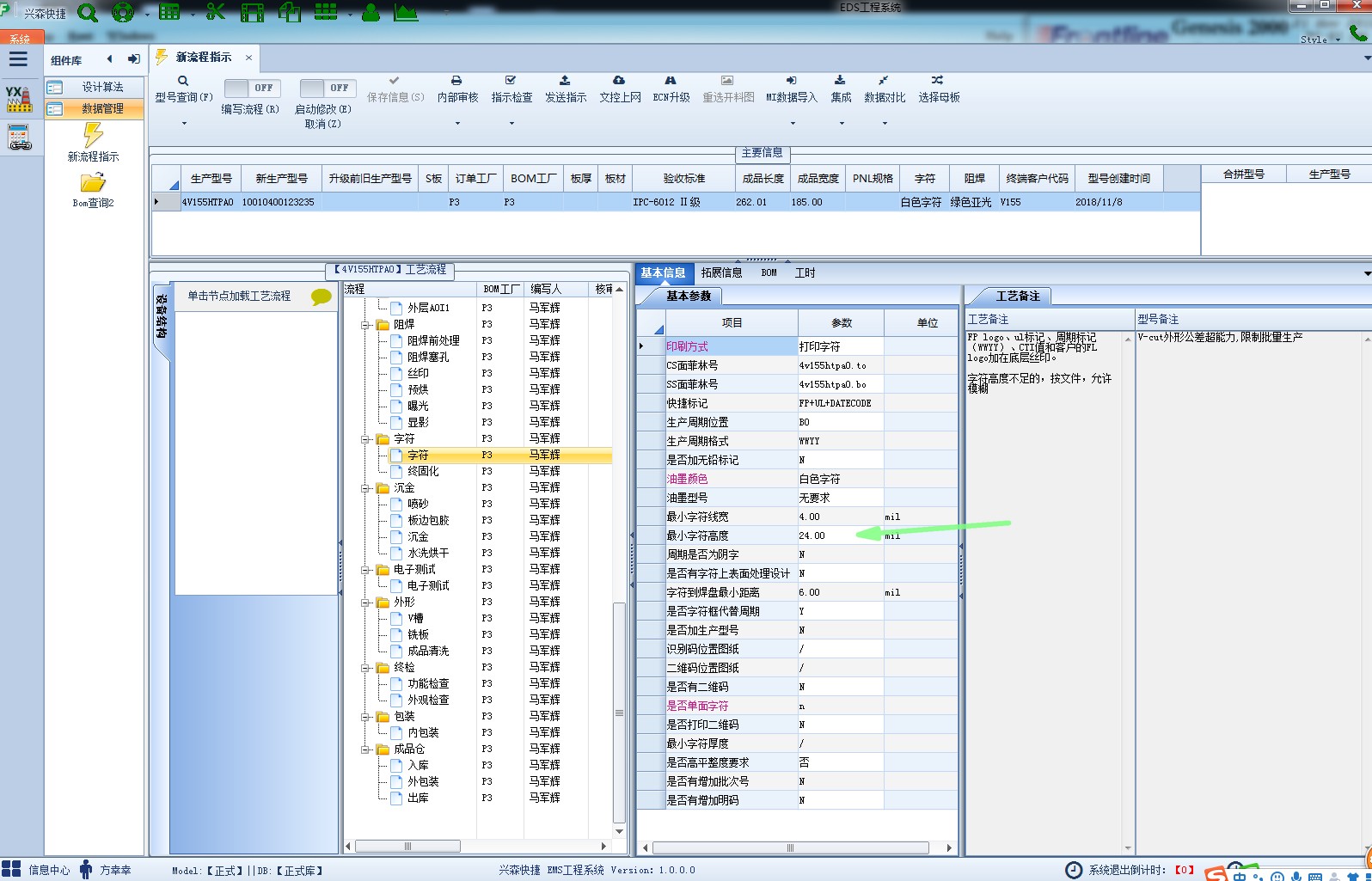Switch to the 工时 tab
1372x881 pixels.
tap(805, 272)
